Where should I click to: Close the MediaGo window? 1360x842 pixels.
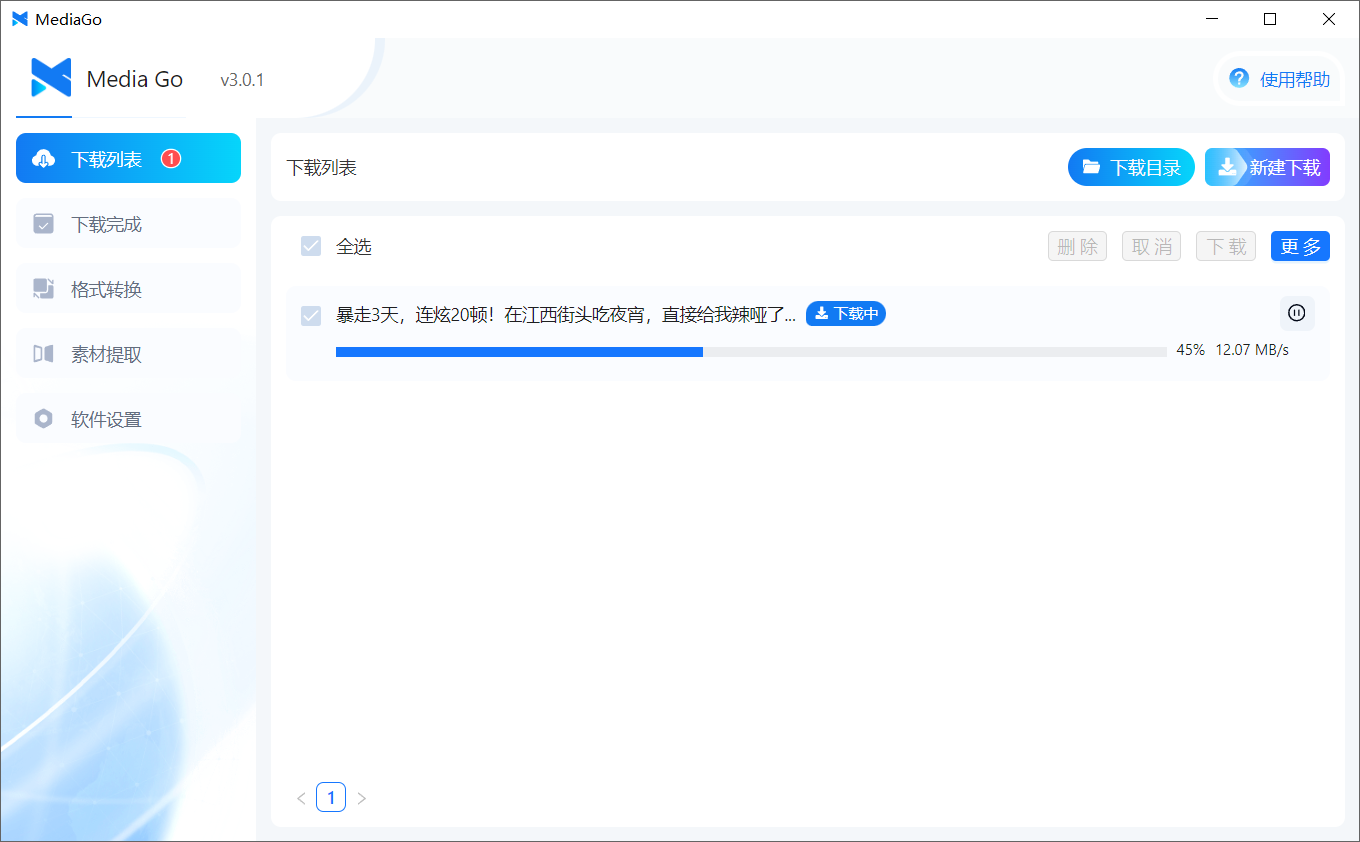[1329, 19]
